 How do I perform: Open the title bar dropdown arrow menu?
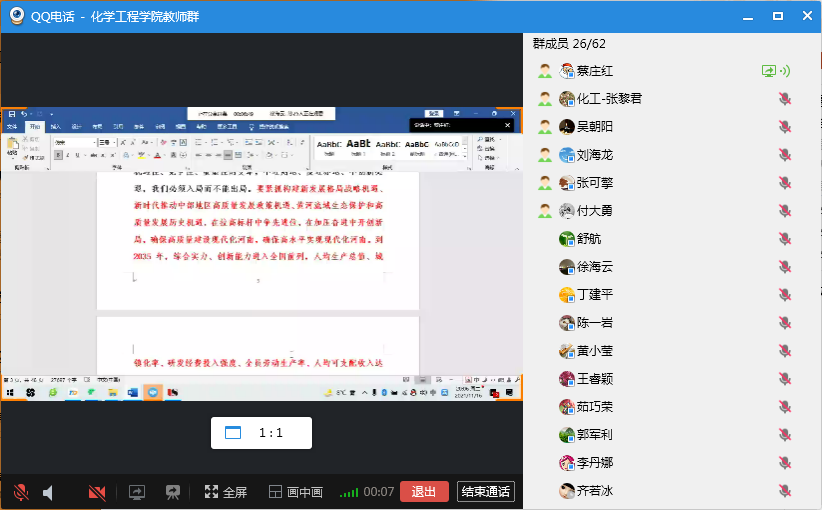746,16
